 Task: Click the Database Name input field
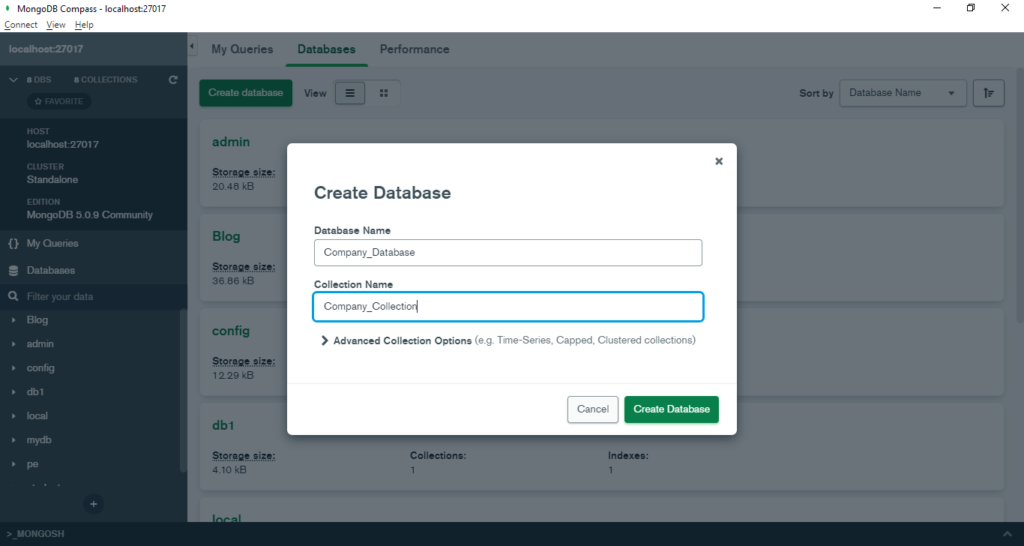[x=508, y=253]
